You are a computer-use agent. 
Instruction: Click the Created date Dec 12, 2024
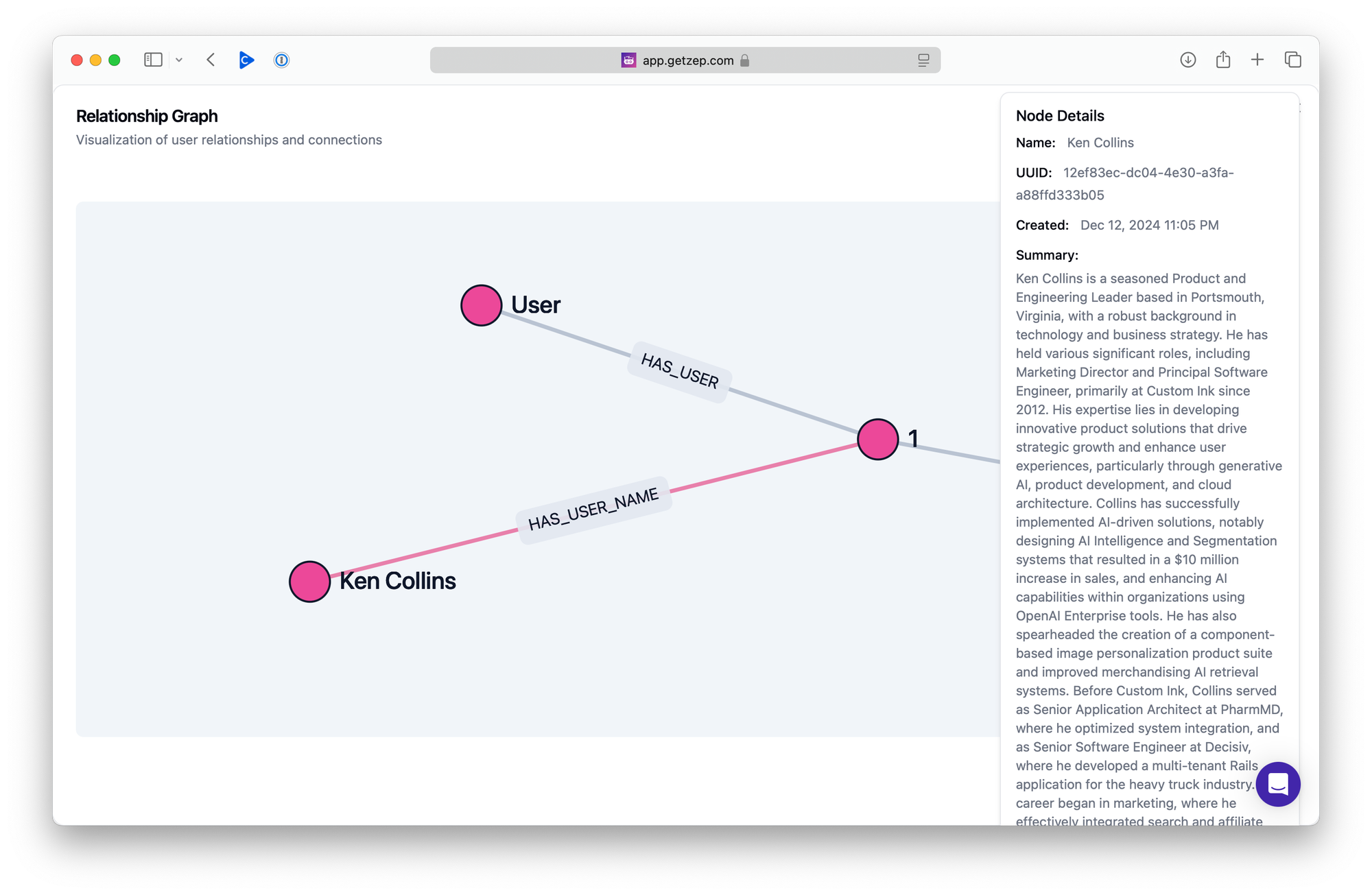pos(1149,225)
